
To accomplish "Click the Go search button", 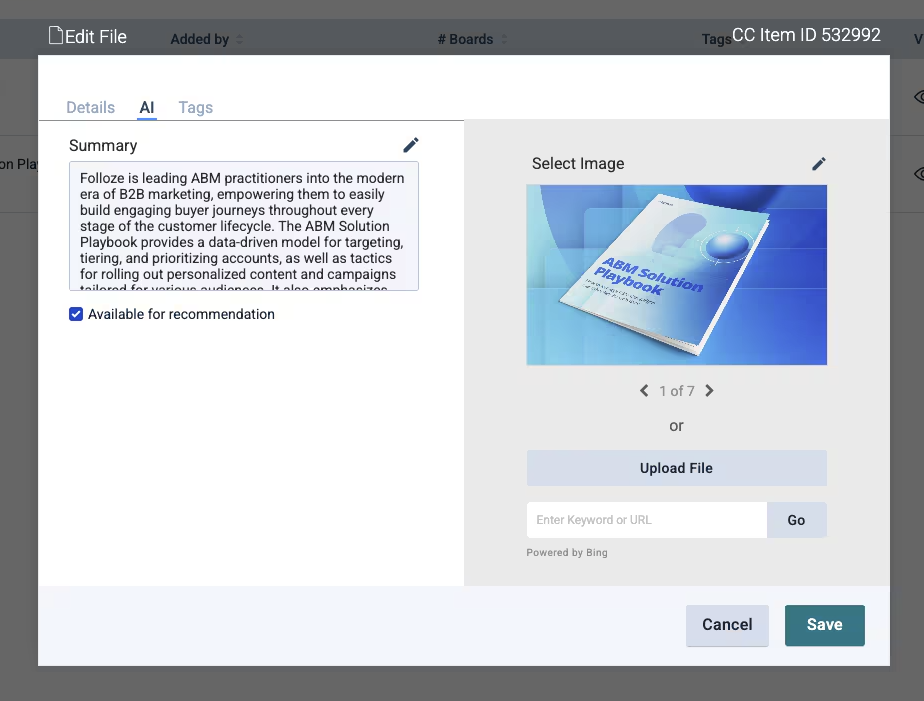I will [796, 520].
